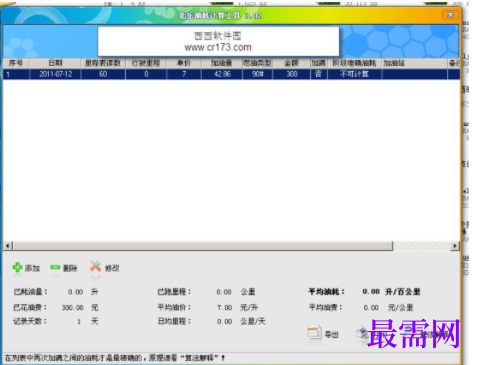Click the 里程表读数 column header

tap(103, 63)
